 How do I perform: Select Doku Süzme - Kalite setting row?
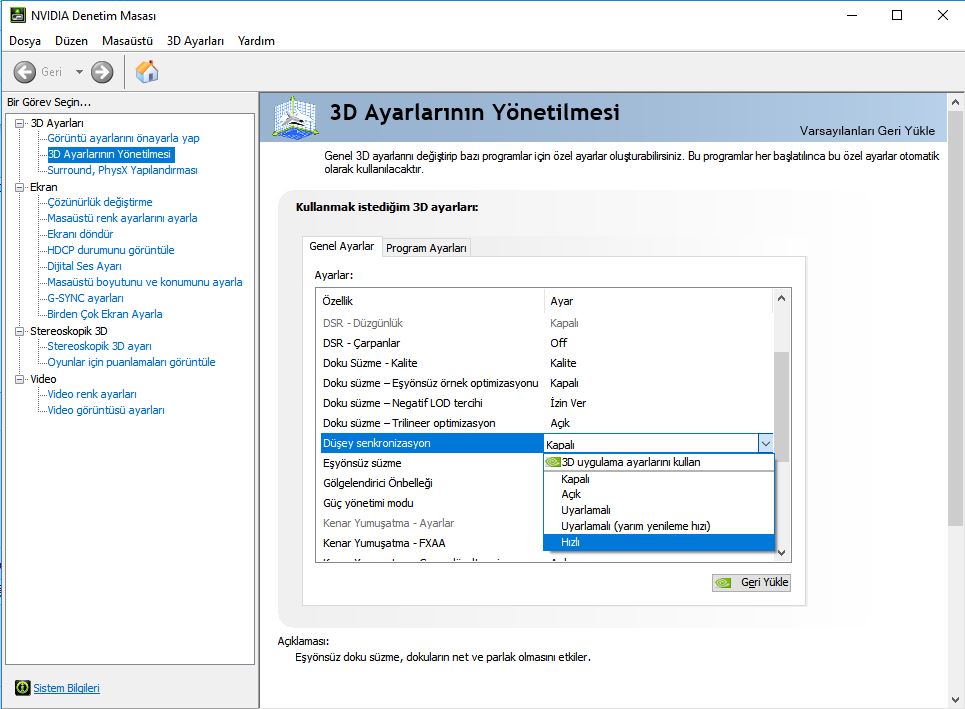(x=547, y=363)
